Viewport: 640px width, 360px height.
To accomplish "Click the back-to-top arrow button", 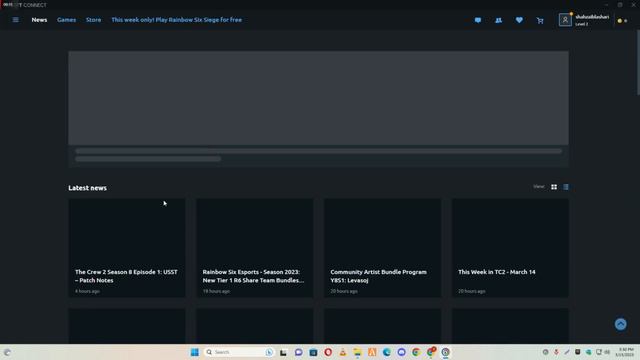I will 620,324.
